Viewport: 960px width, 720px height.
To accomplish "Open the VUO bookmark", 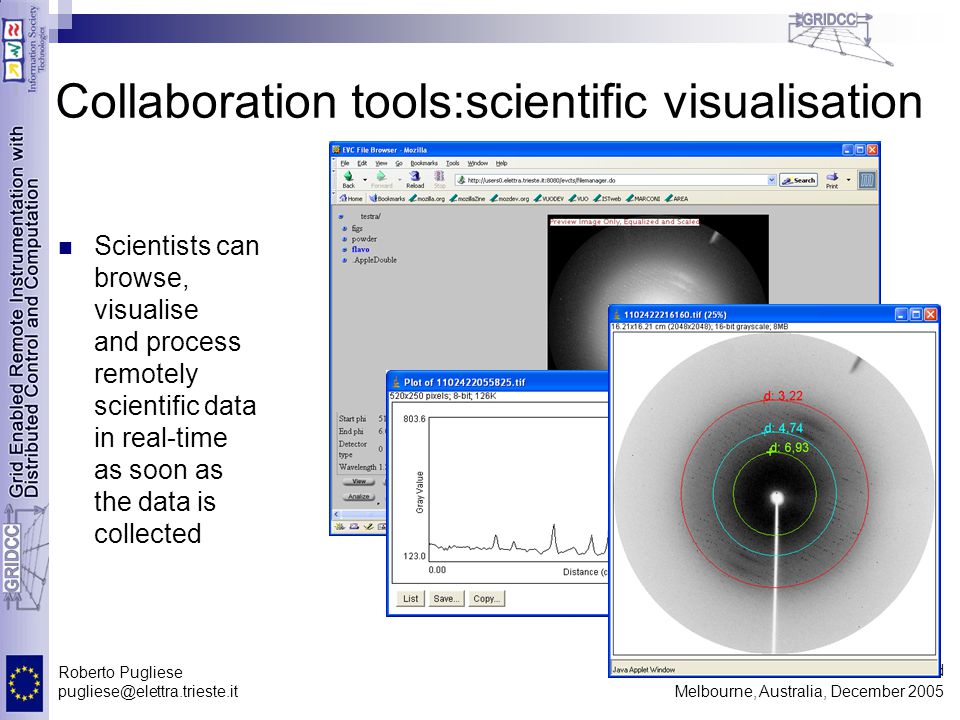I will point(579,198).
